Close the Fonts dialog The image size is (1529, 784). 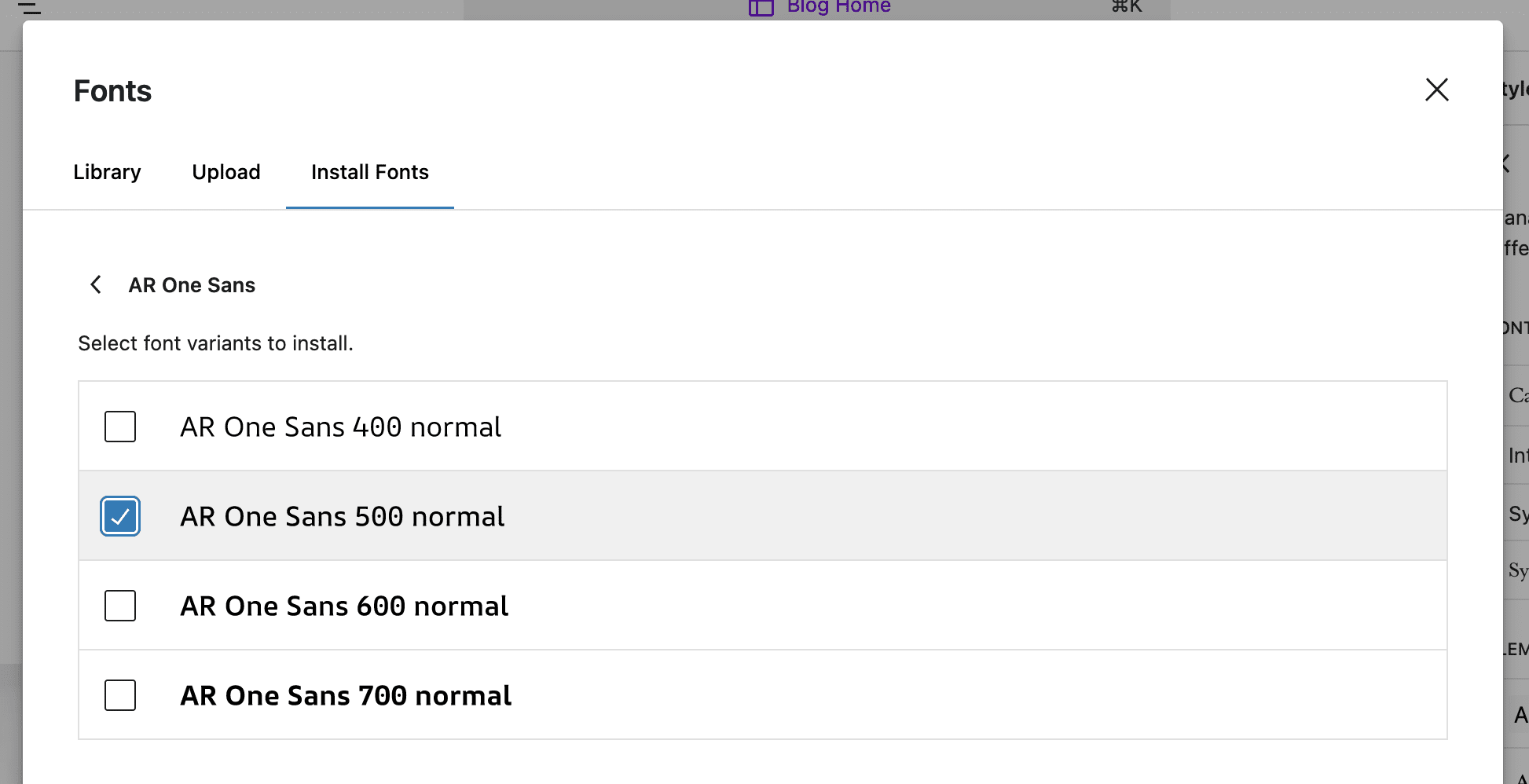(x=1436, y=90)
